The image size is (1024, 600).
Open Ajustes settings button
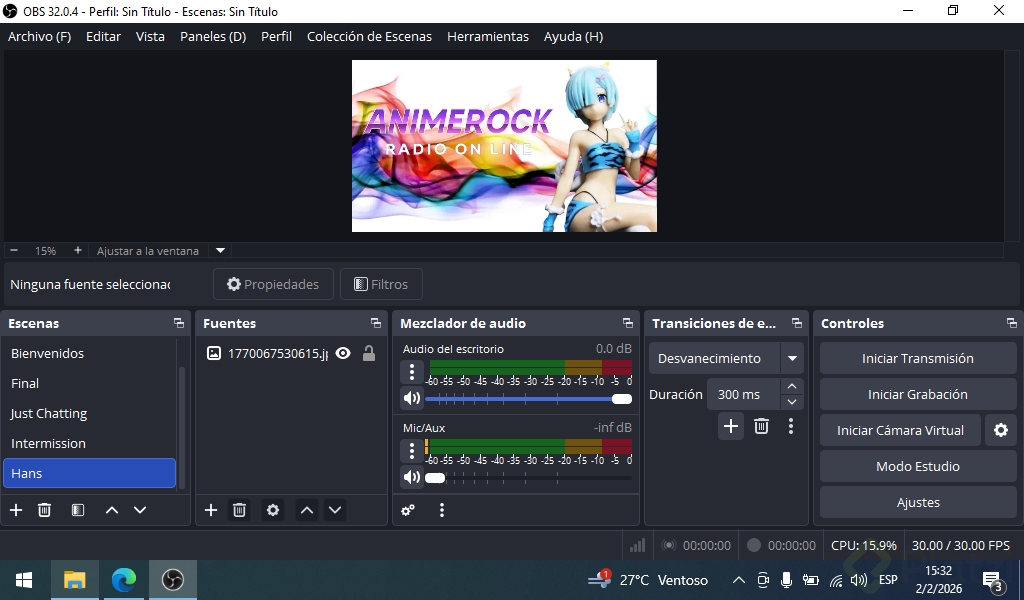[x=918, y=502]
